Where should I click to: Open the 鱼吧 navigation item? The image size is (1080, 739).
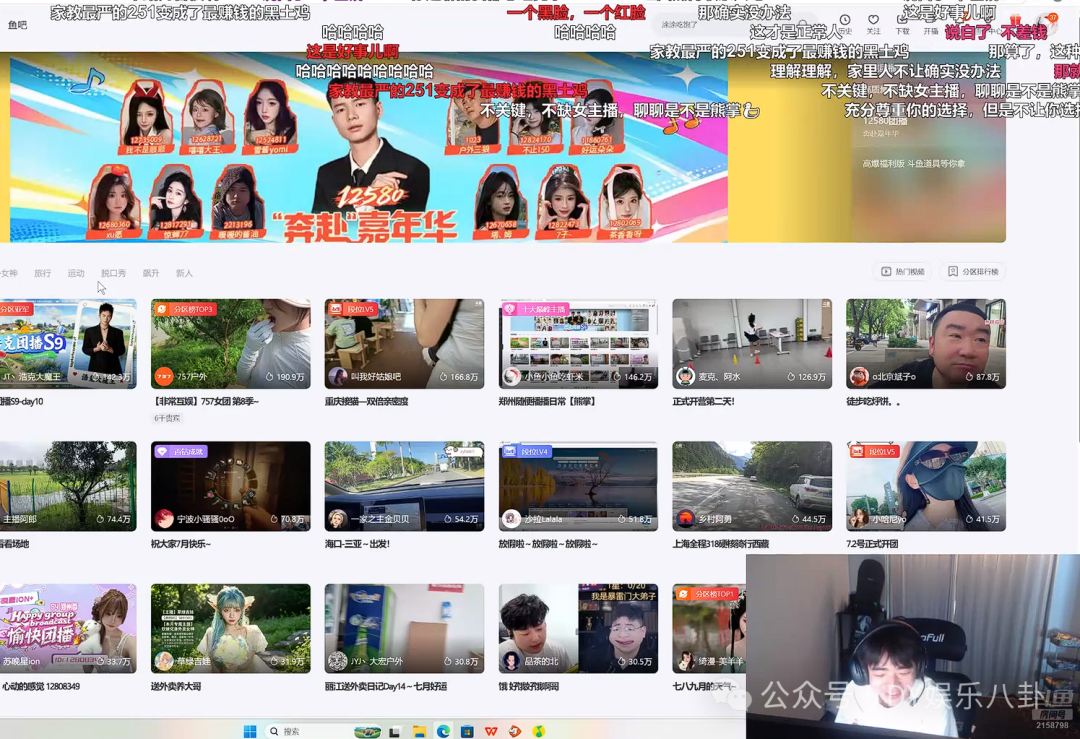[17, 25]
